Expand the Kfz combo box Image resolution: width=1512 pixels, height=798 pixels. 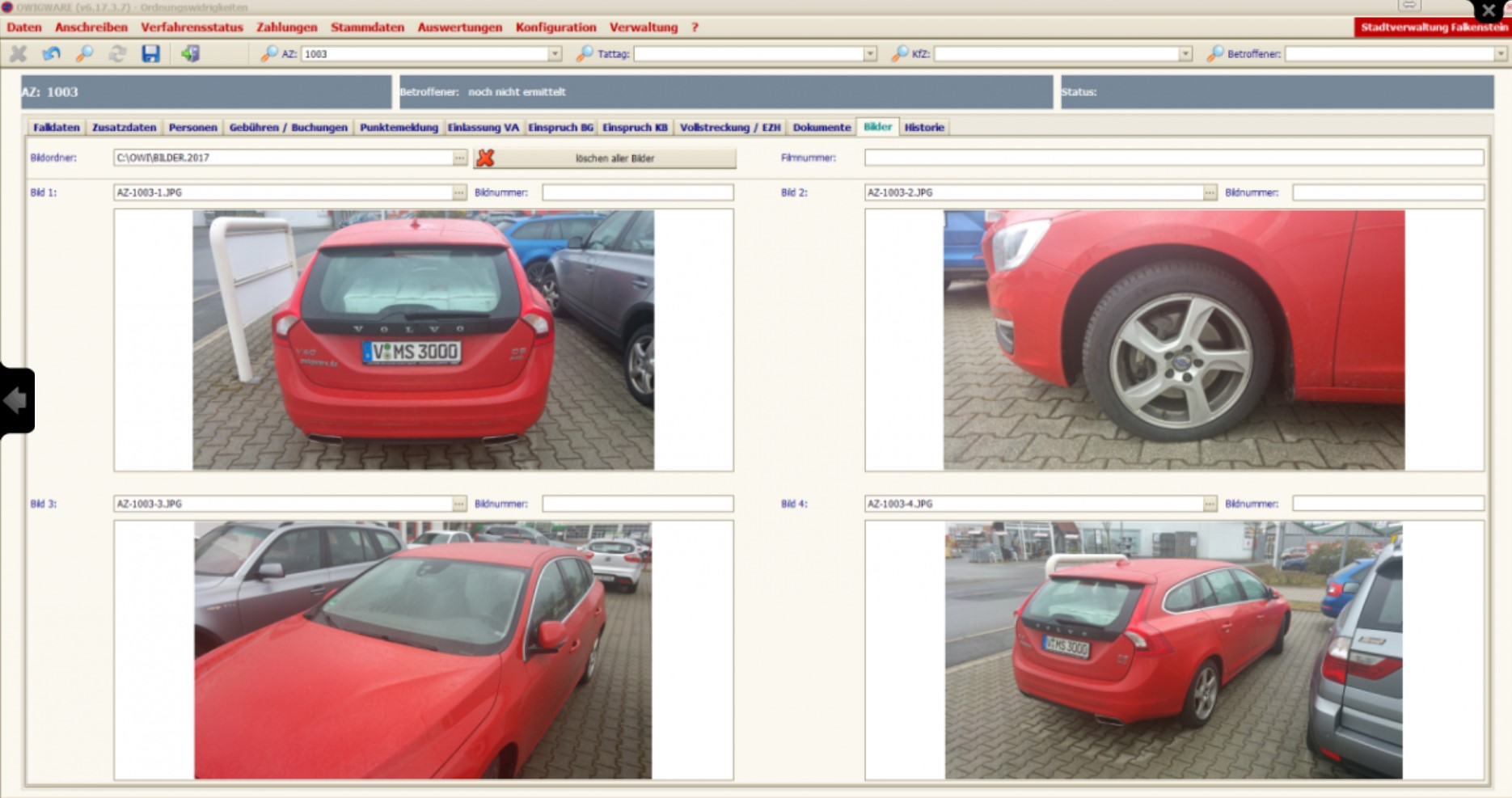point(1185,54)
